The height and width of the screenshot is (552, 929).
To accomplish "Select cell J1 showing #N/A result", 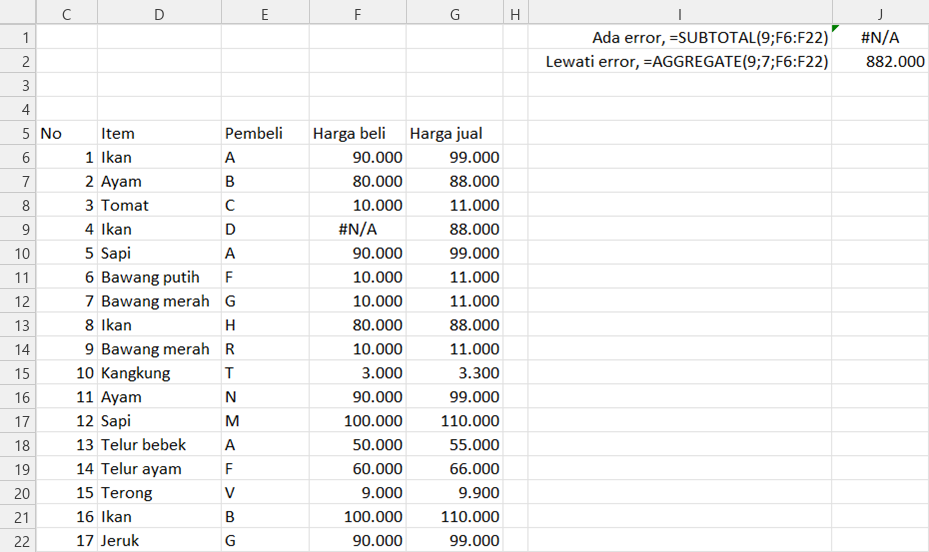I will (880, 37).
